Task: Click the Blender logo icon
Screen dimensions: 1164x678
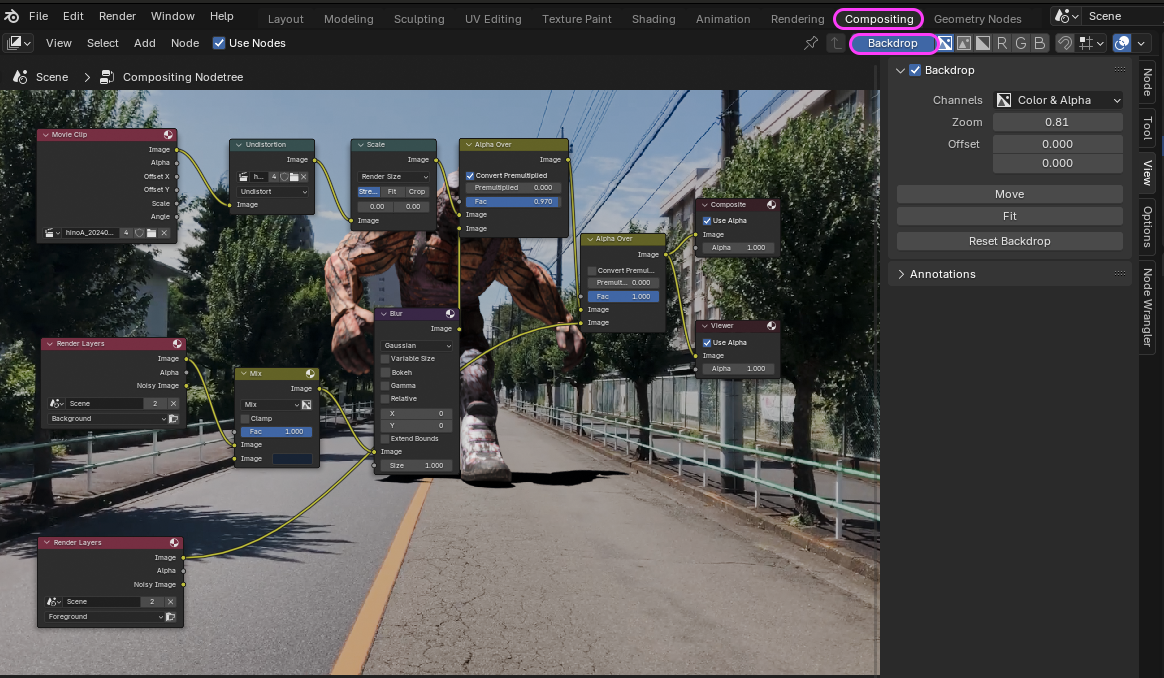Action: (11, 16)
